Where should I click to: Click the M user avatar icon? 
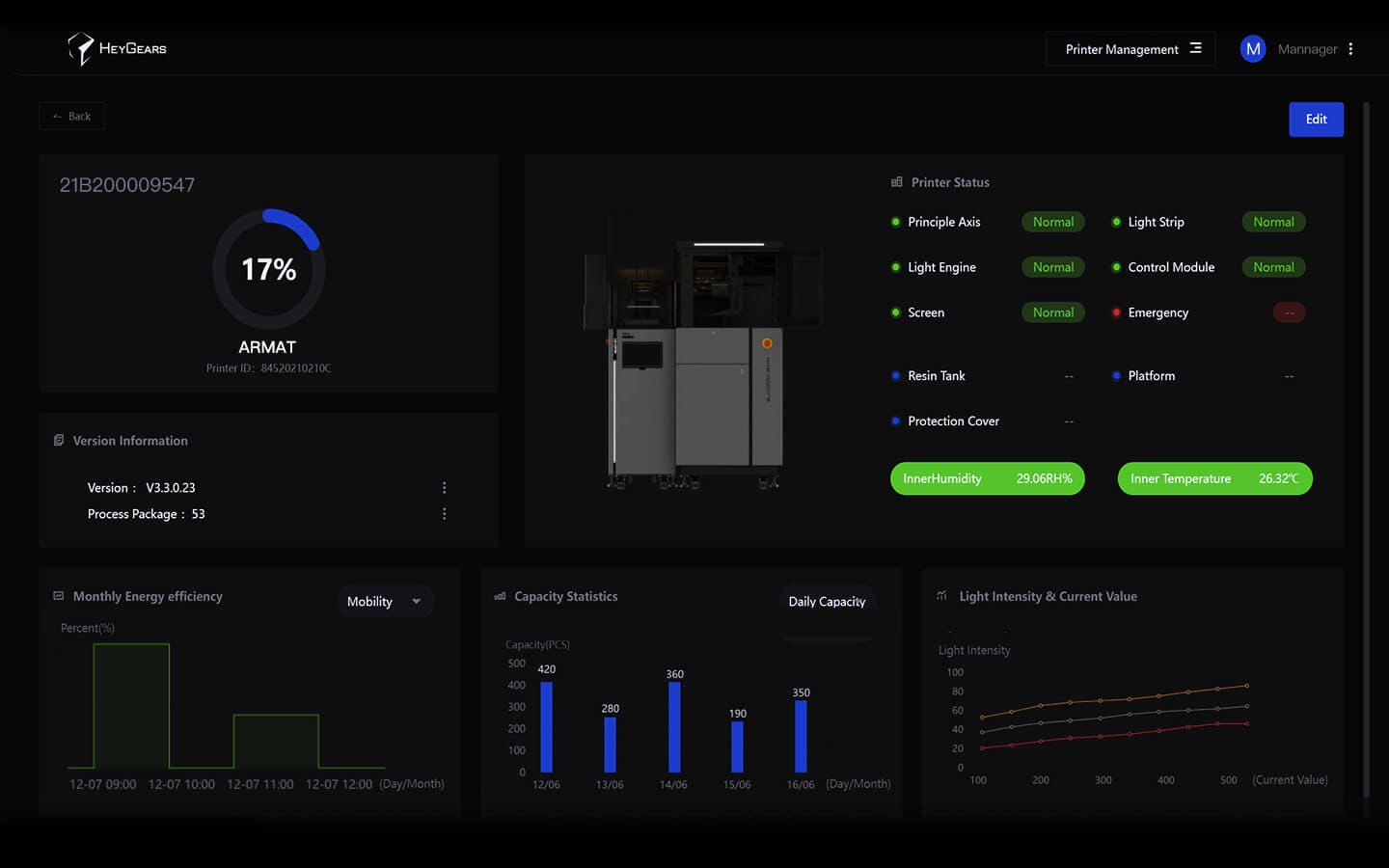point(1252,49)
